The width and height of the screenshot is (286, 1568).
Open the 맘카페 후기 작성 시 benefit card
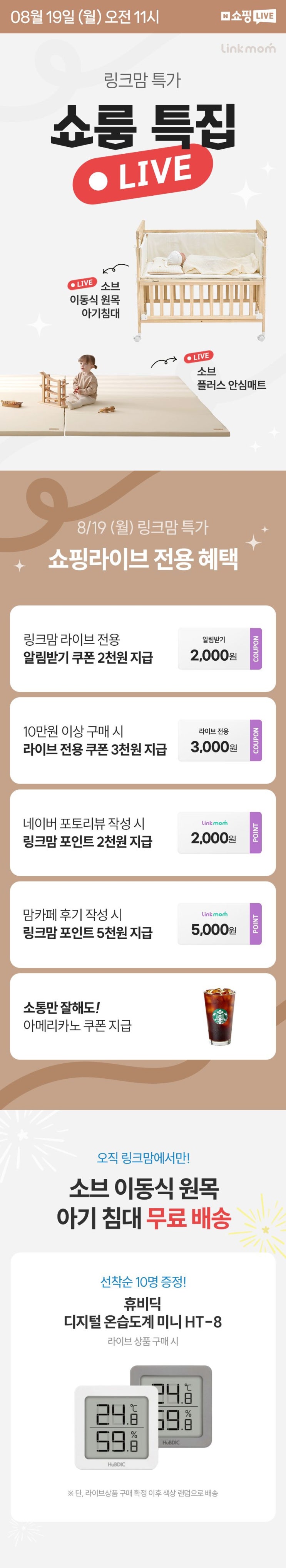[143, 924]
